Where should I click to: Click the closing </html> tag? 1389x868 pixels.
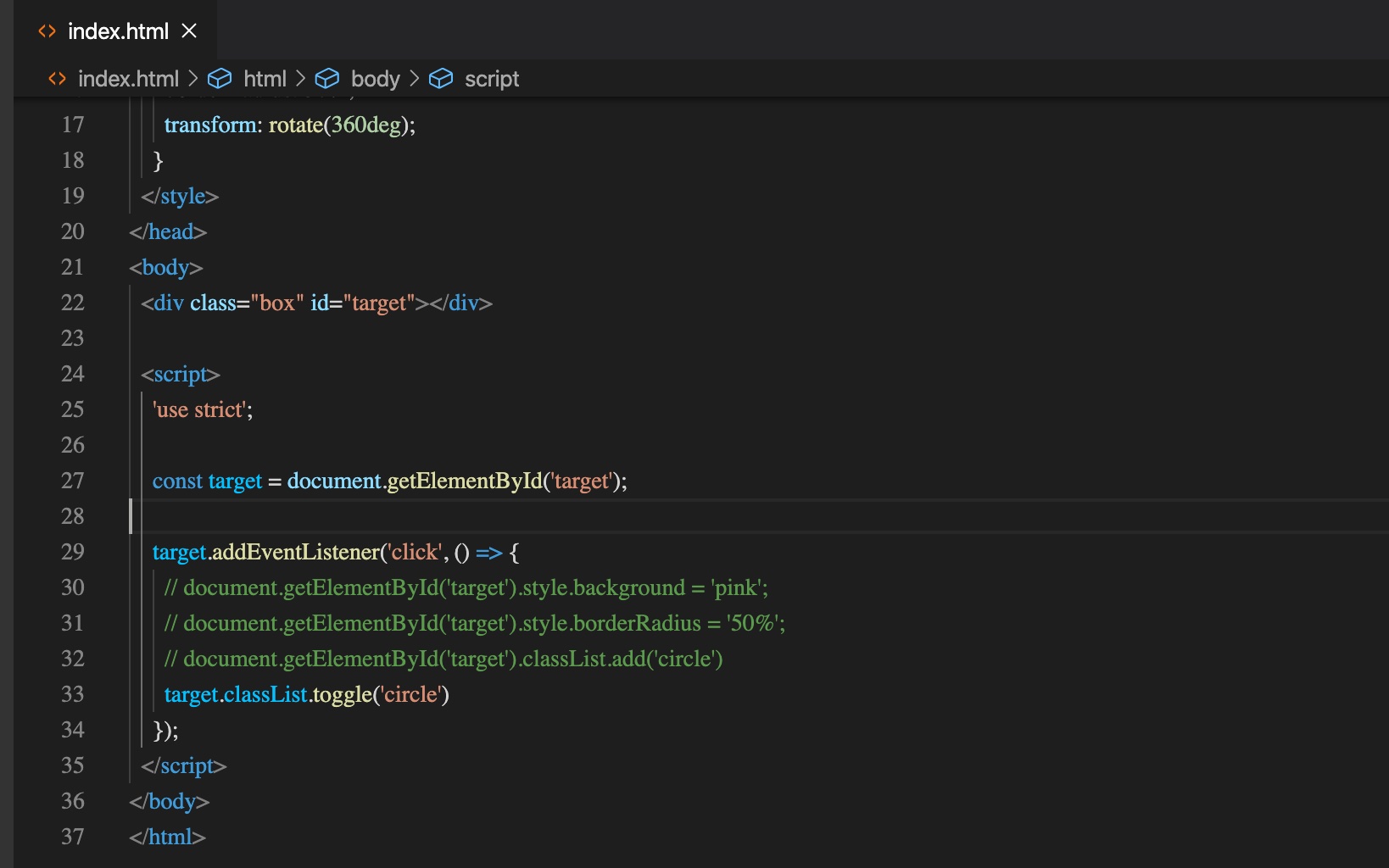(167, 837)
